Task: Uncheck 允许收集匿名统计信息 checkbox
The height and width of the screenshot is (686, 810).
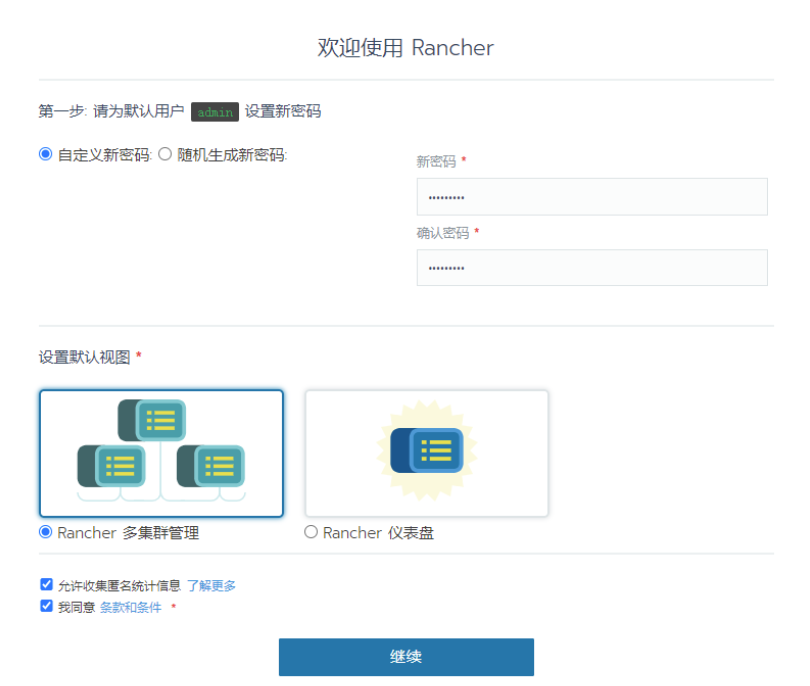Action: pos(46,584)
